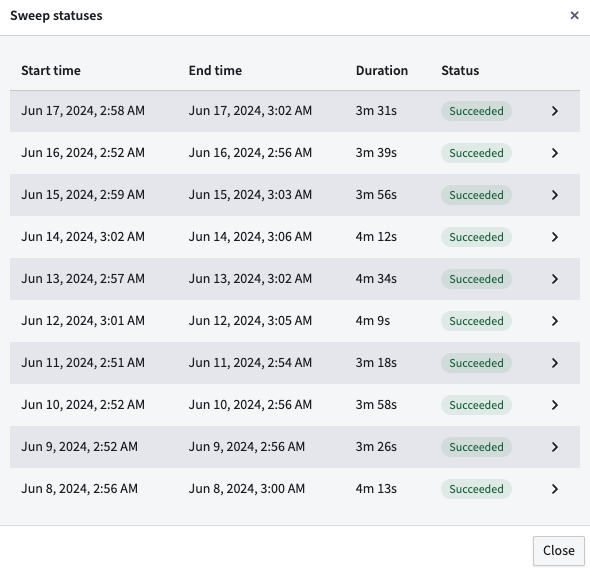Click Succeeded badge for Jun 17 sweep
Image resolution: width=590 pixels, height=573 pixels.
(x=476, y=111)
